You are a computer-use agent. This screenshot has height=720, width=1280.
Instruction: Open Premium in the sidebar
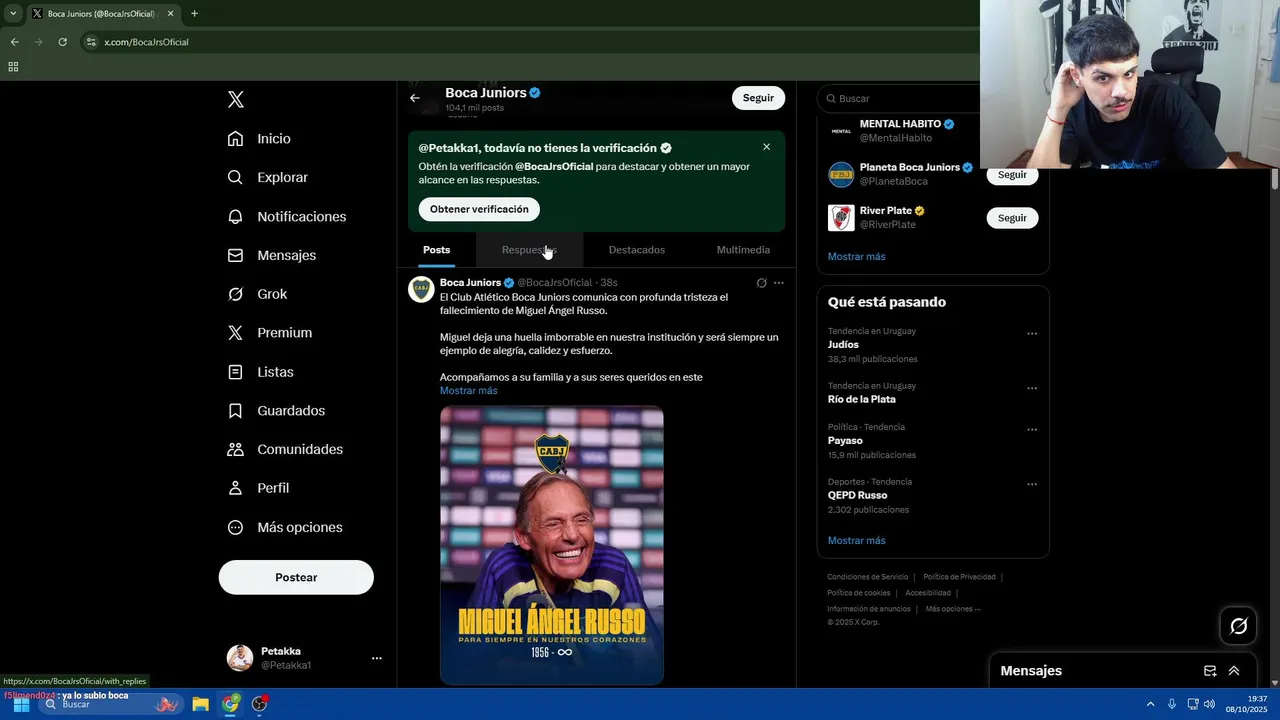[x=270, y=333]
